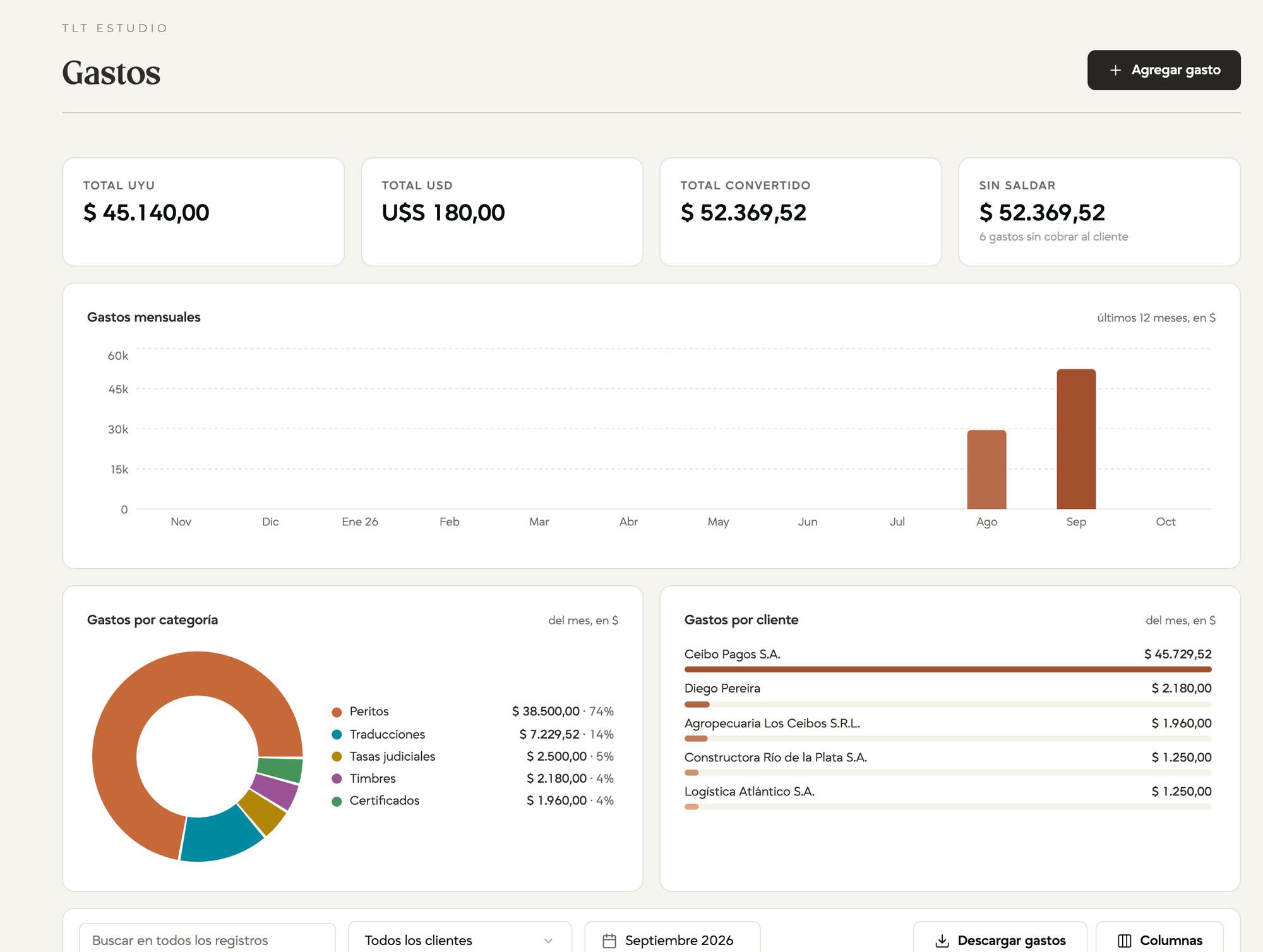The width and height of the screenshot is (1263, 952).
Task: Click the Traducciones legend color dot
Action: click(337, 734)
